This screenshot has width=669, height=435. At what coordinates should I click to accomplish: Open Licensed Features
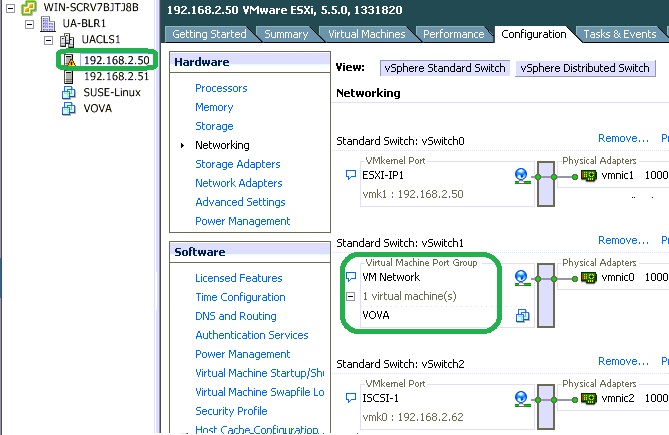(239, 278)
